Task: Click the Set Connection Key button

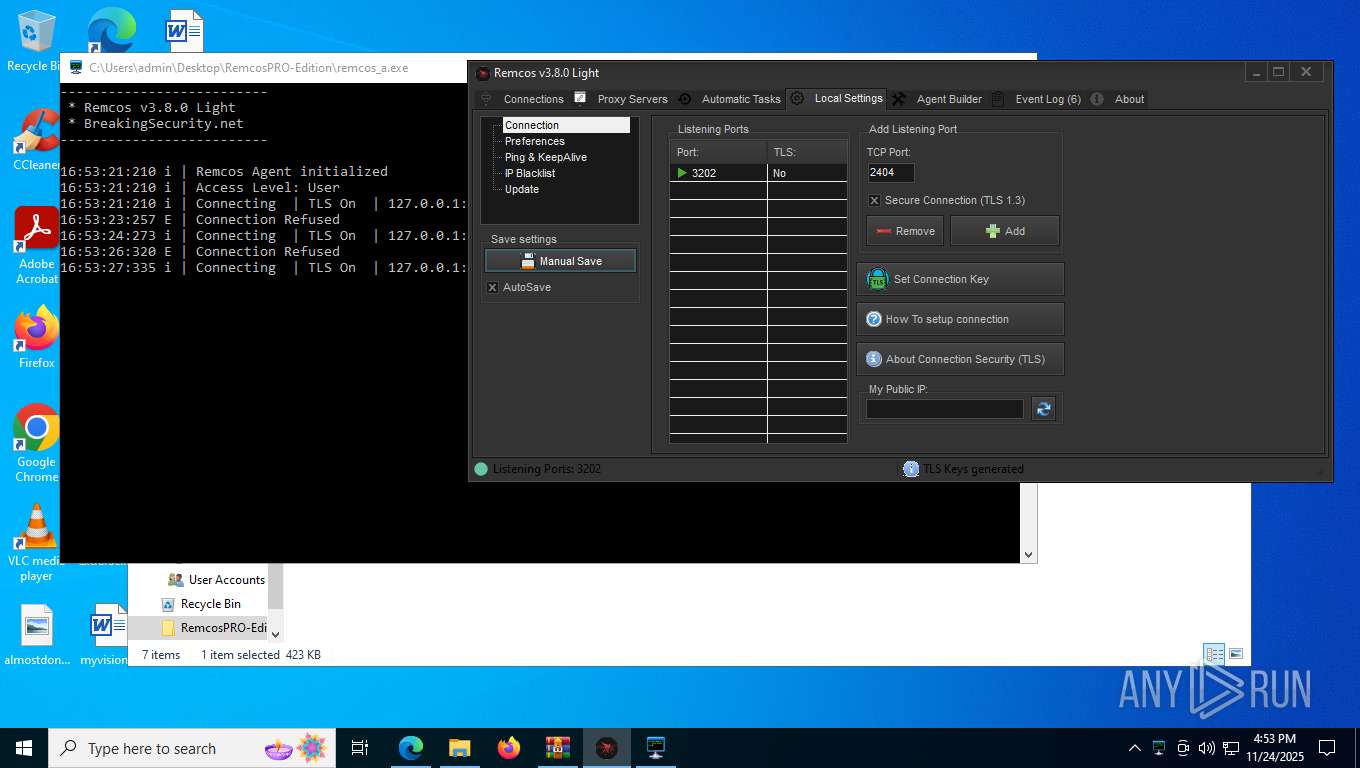Action: tap(960, 279)
